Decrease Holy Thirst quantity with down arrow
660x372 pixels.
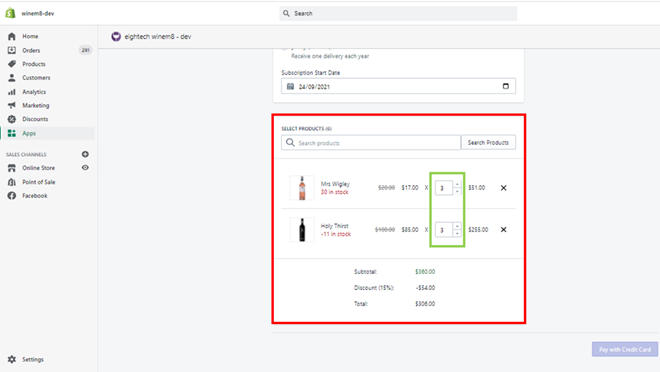[x=457, y=233]
